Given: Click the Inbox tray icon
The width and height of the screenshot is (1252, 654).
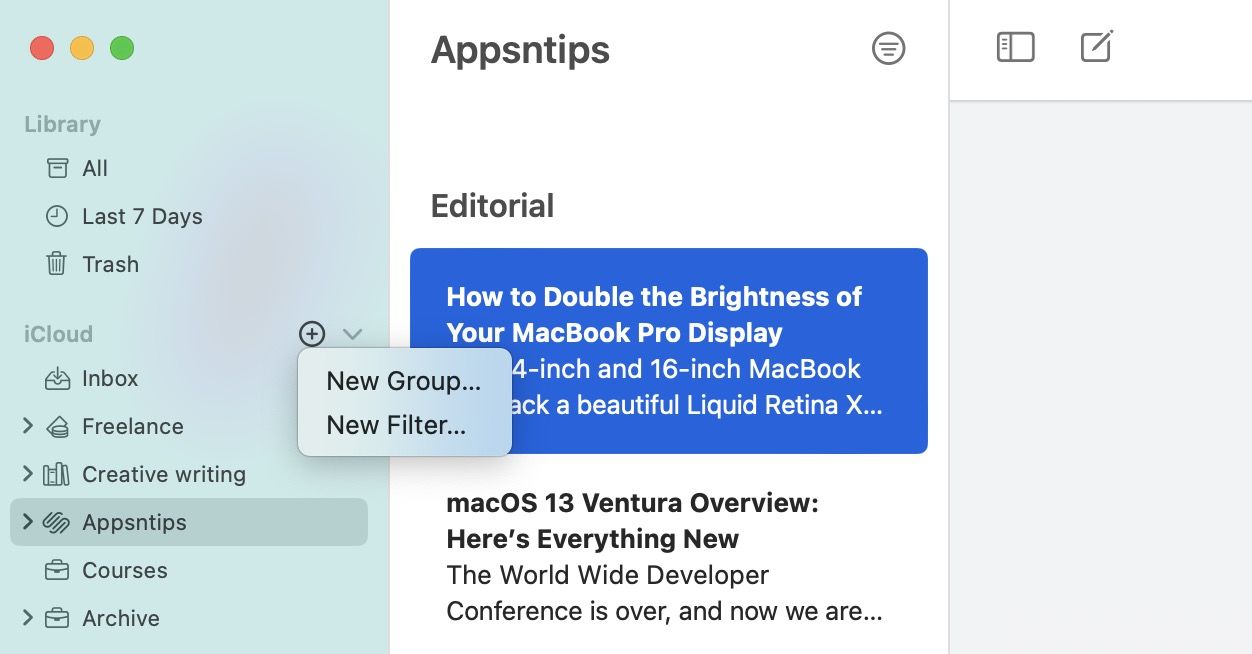Looking at the screenshot, I should tap(57, 378).
